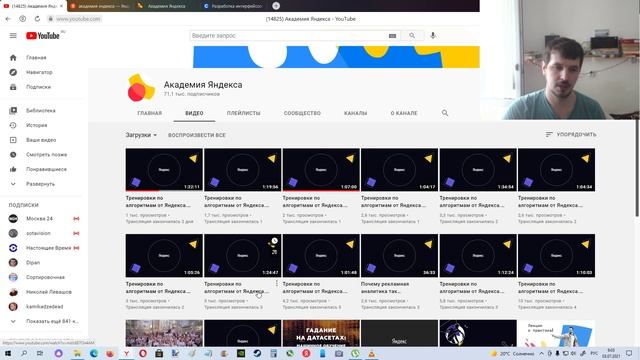Open Steam from the taskbar

coord(257,353)
